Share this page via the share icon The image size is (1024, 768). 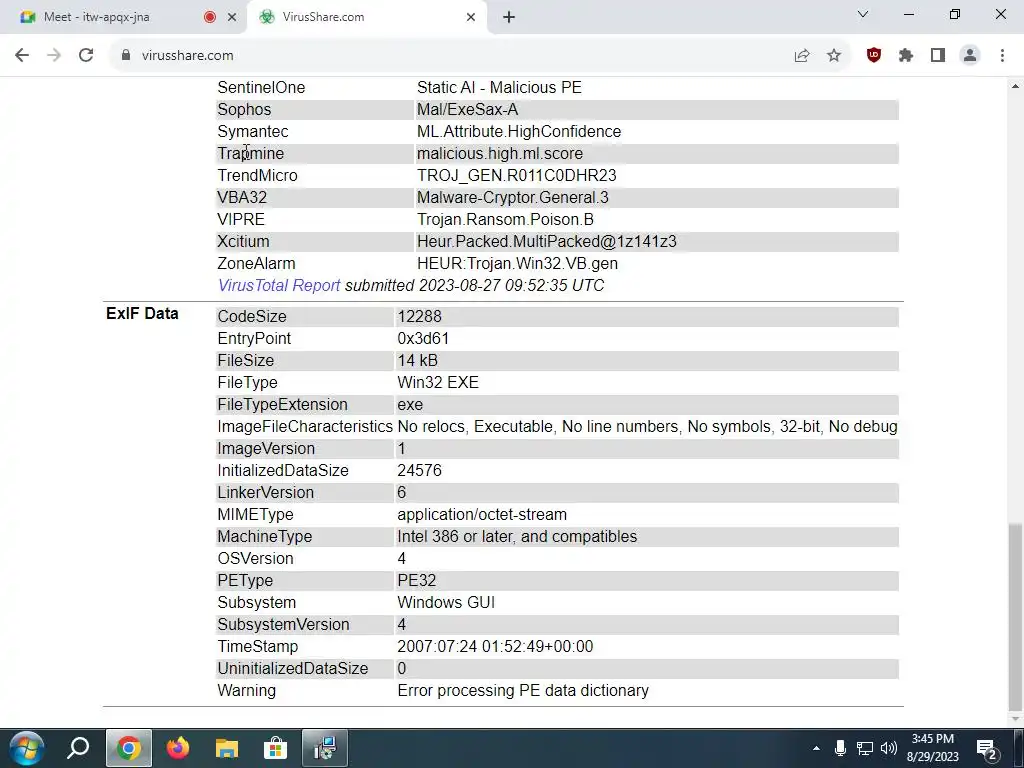click(802, 56)
